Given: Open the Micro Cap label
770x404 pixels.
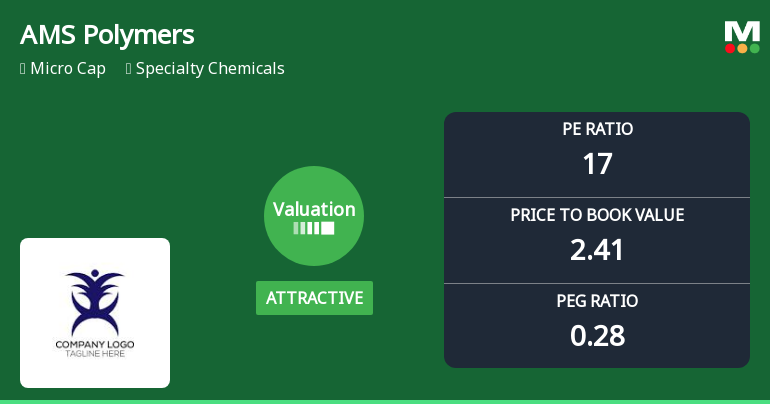Looking at the screenshot, I should click(x=68, y=69).
